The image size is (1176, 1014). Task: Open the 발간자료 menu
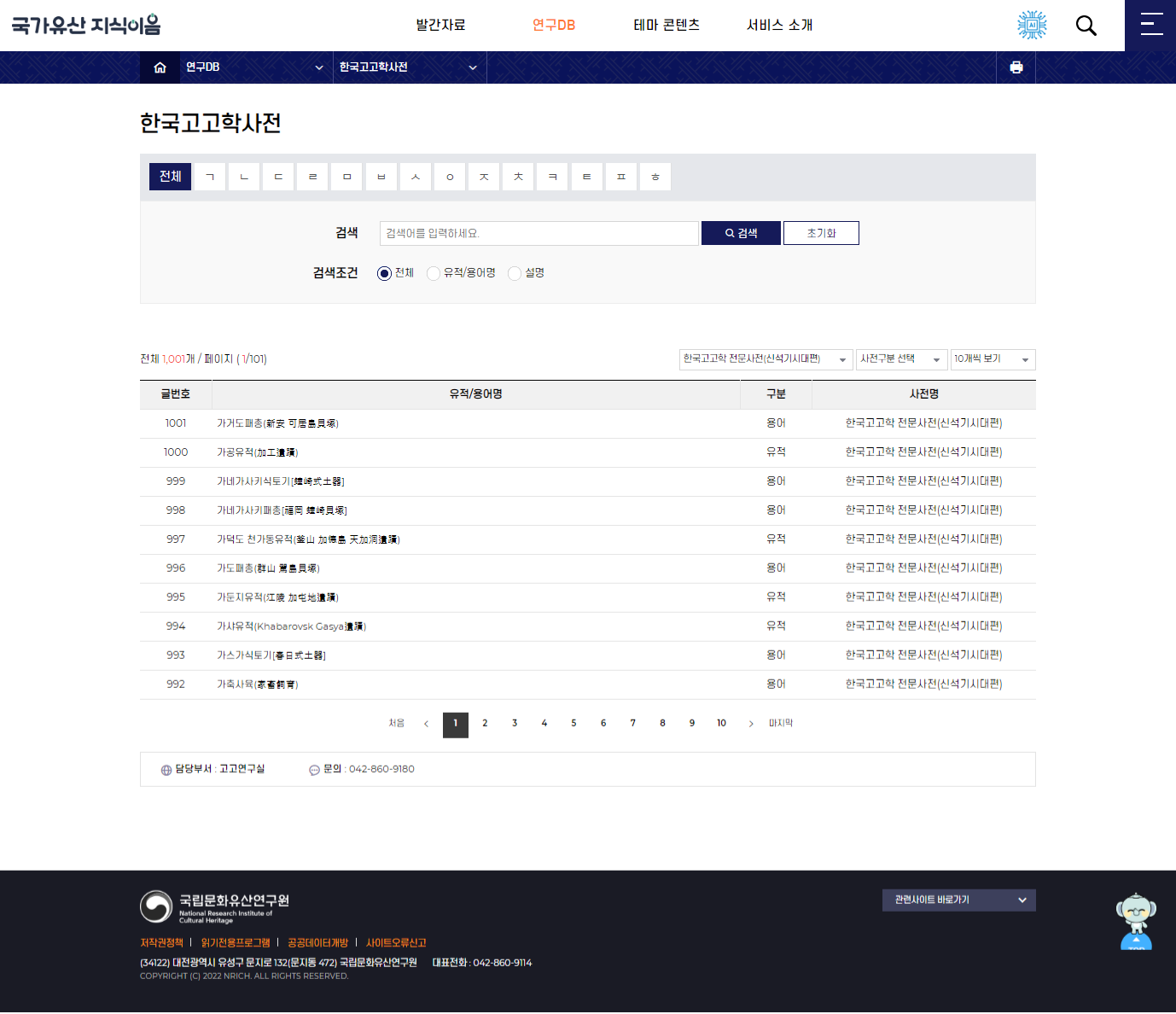click(440, 26)
